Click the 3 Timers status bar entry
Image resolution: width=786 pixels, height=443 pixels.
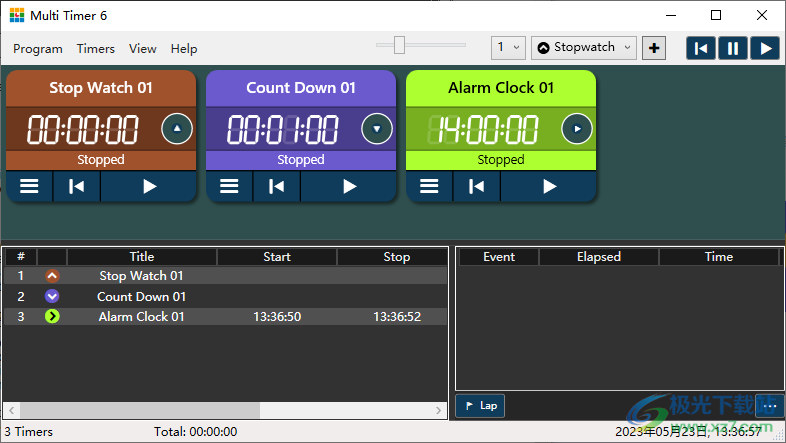click(x=29, y=431)
